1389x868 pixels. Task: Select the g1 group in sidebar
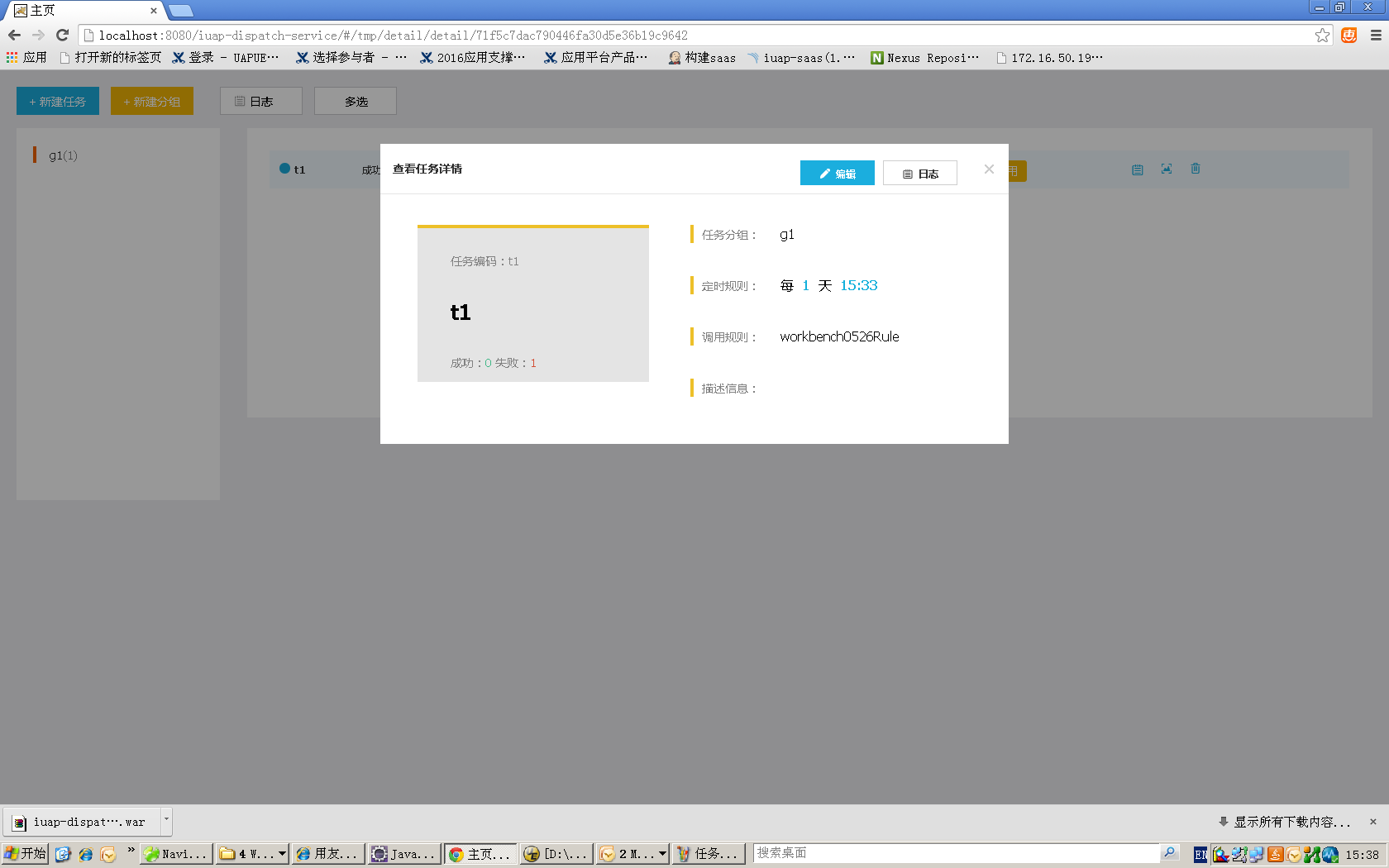click(x=63, y=155)
